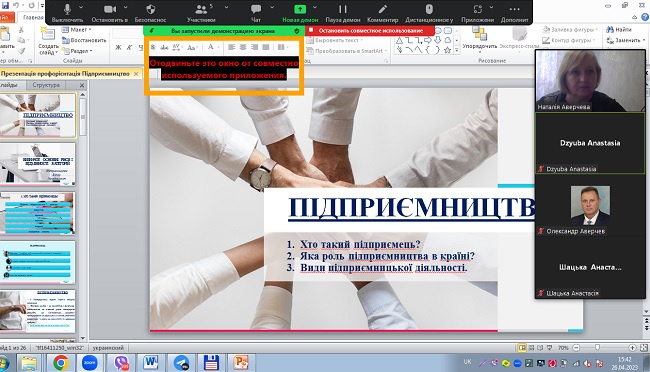Switch to the Структура outline tab
Image resolution: width=650 pixels, height=372 pixels.
(x=46, y=85)
